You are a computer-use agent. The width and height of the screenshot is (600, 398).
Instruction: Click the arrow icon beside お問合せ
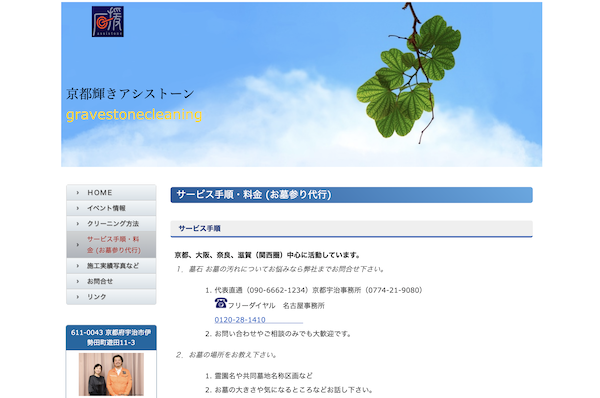(x=78, y=281)
